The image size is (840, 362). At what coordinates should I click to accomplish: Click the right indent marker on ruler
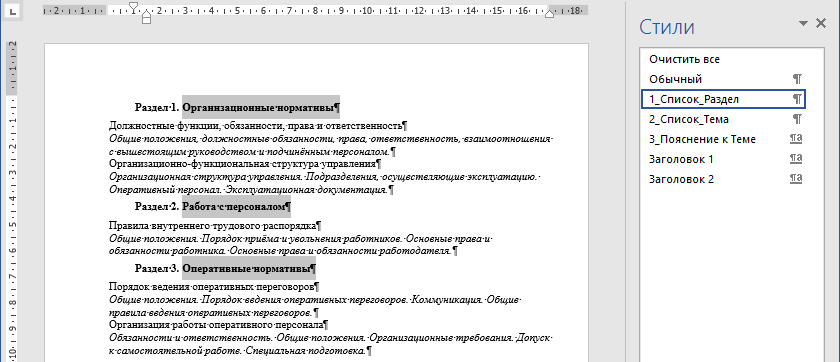point(549,14)
